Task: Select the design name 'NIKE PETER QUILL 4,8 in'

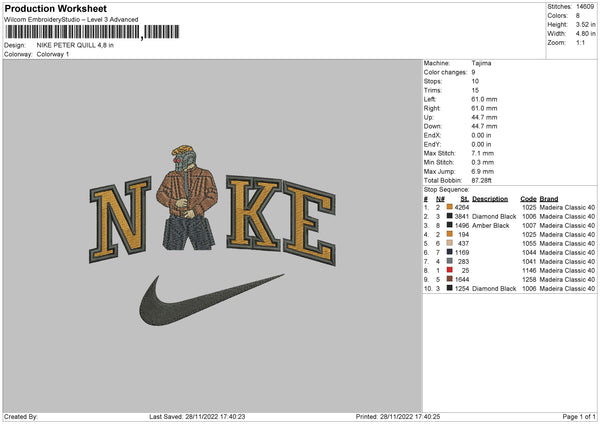Action: click(75, 45)
